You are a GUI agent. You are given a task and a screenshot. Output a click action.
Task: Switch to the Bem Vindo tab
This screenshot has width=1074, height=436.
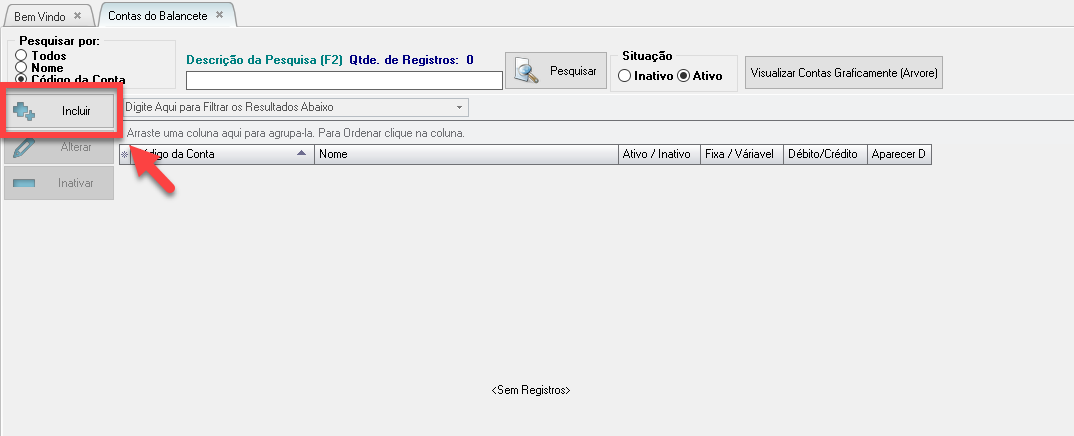pyautogui.click(x=41, y=17)
